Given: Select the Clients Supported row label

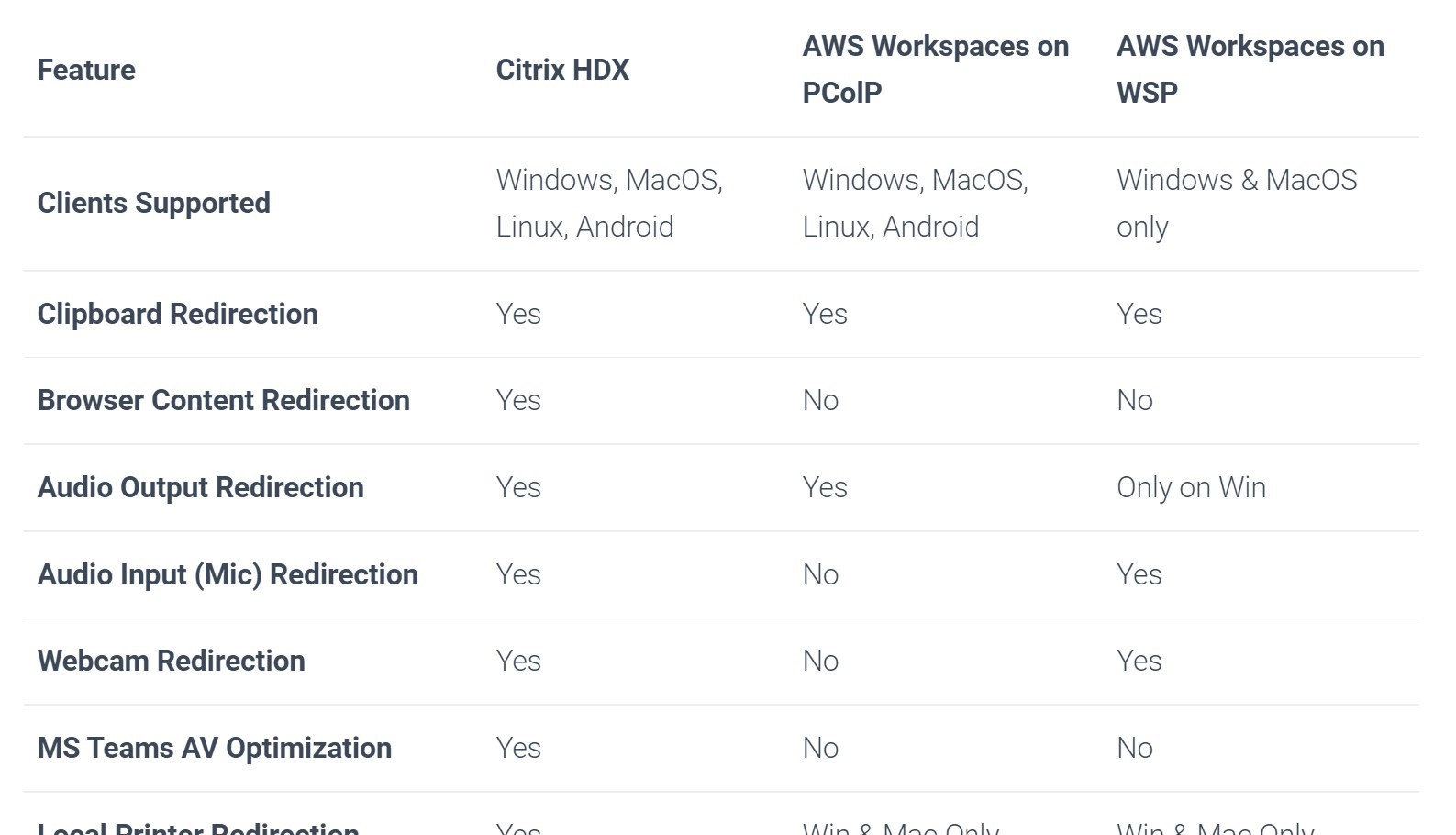Looking at the screenshot, I should 153,203.
